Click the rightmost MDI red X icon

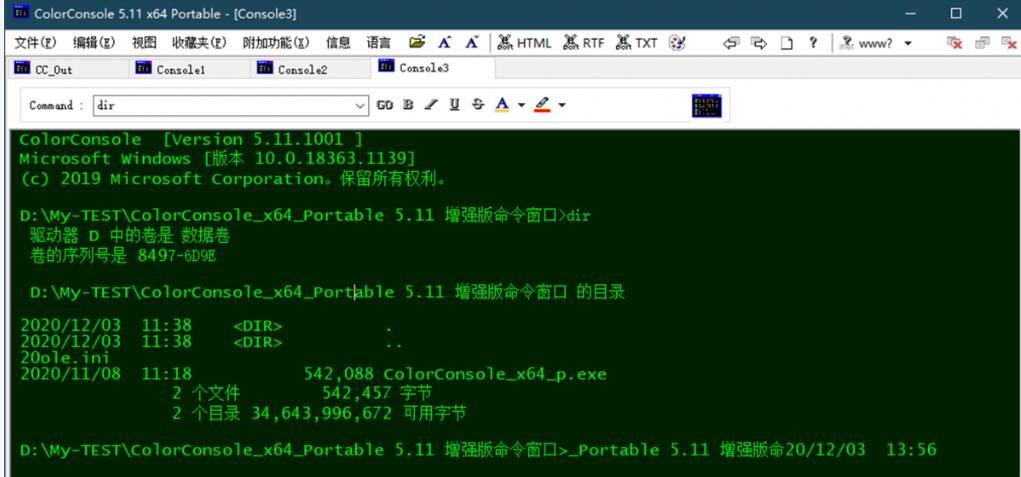click(x=1009, y=44)
